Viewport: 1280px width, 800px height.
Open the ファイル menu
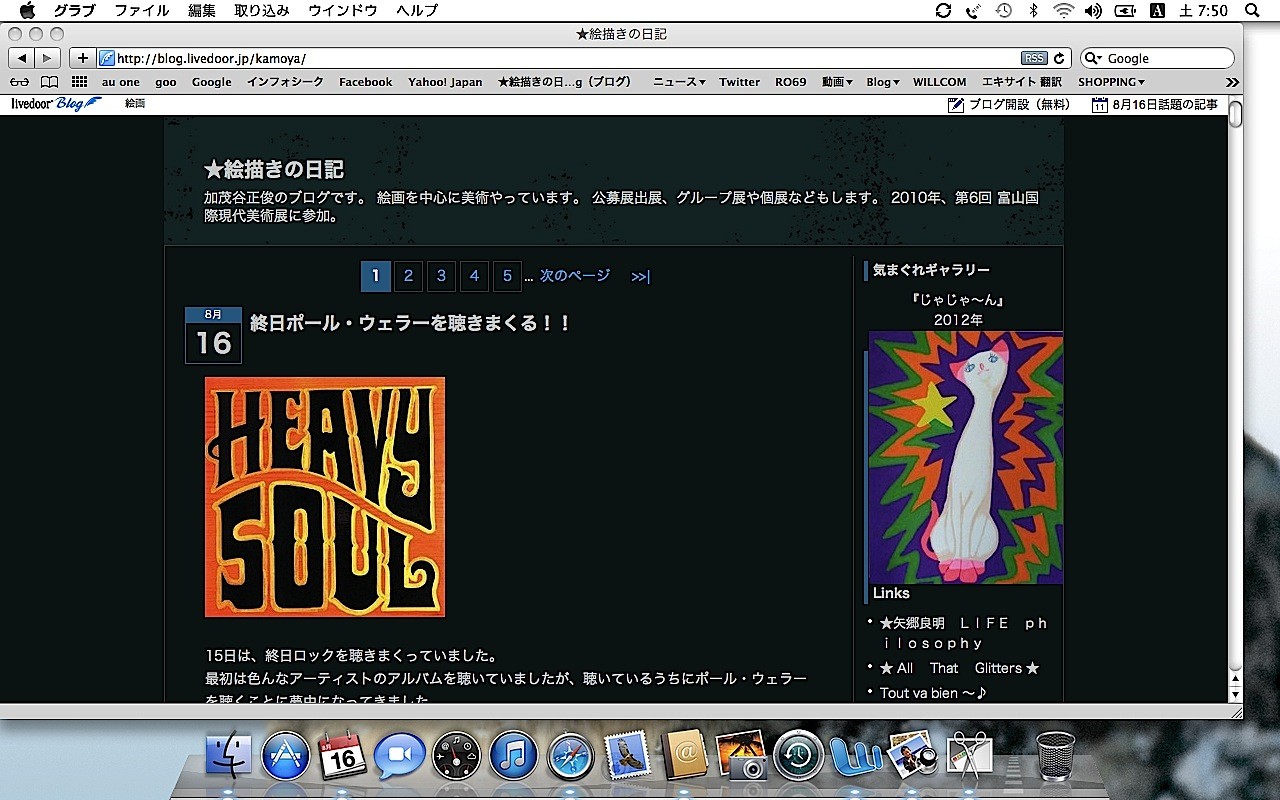click(x=142, y=10)
